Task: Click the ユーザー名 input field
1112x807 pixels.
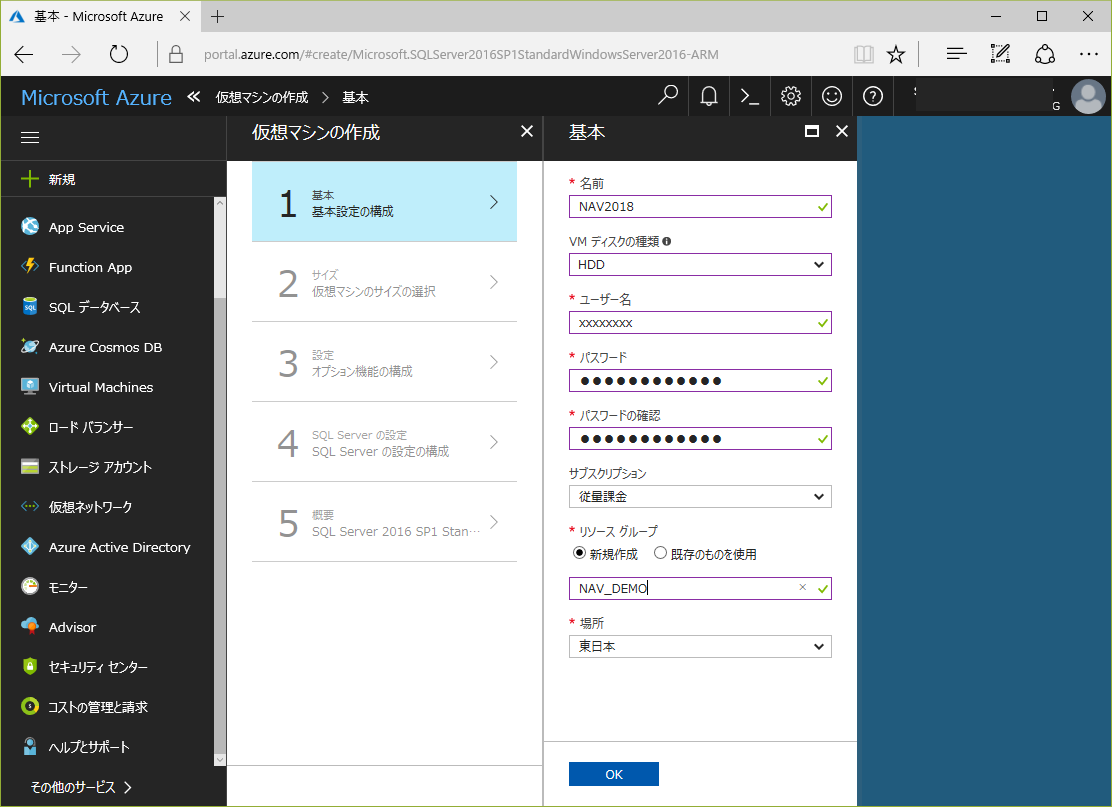Action: (700, 323)
